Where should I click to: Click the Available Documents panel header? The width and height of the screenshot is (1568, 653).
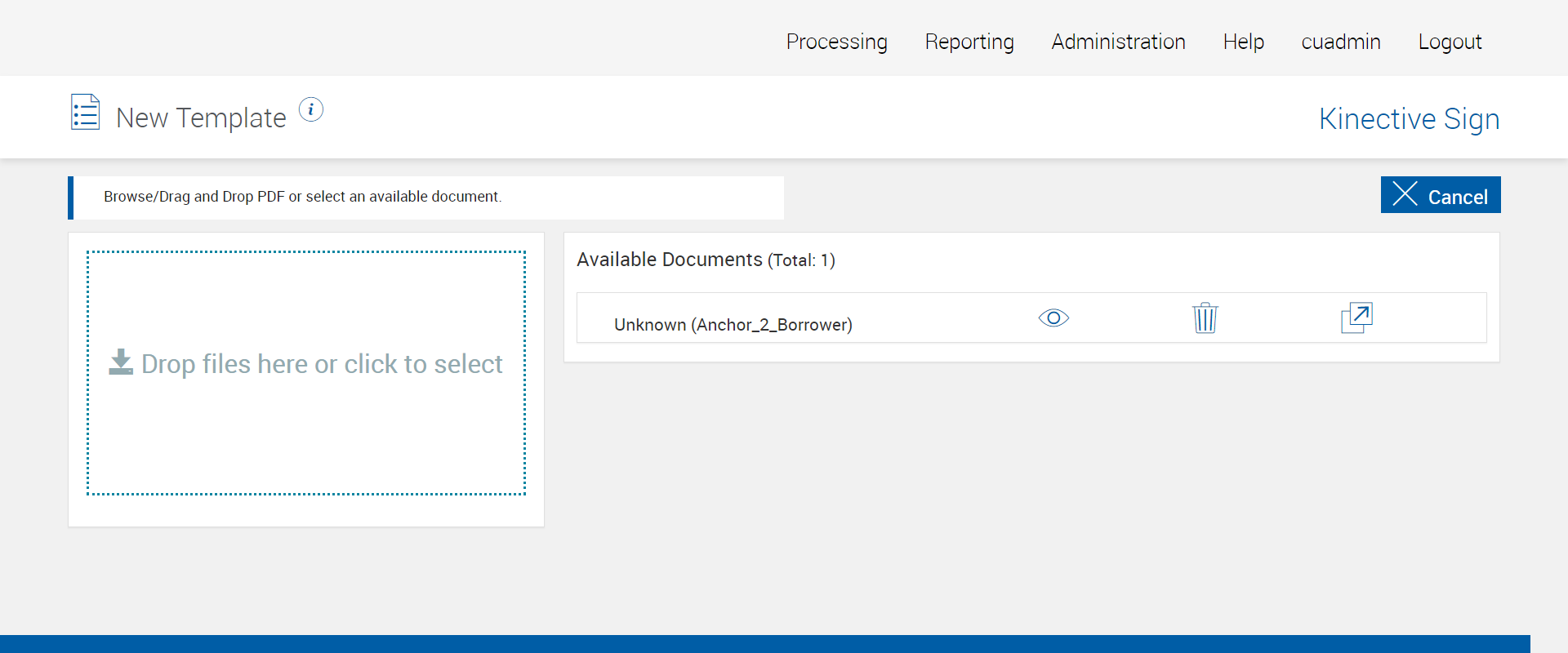pyautogui.click(x=706, y=260)
